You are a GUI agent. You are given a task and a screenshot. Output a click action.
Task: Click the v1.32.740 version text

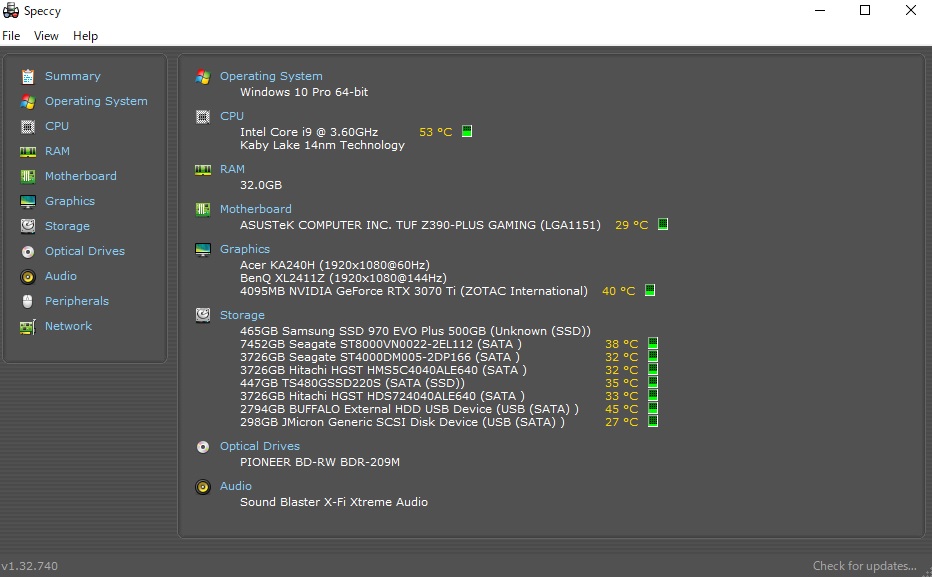[x=29, y=566]
